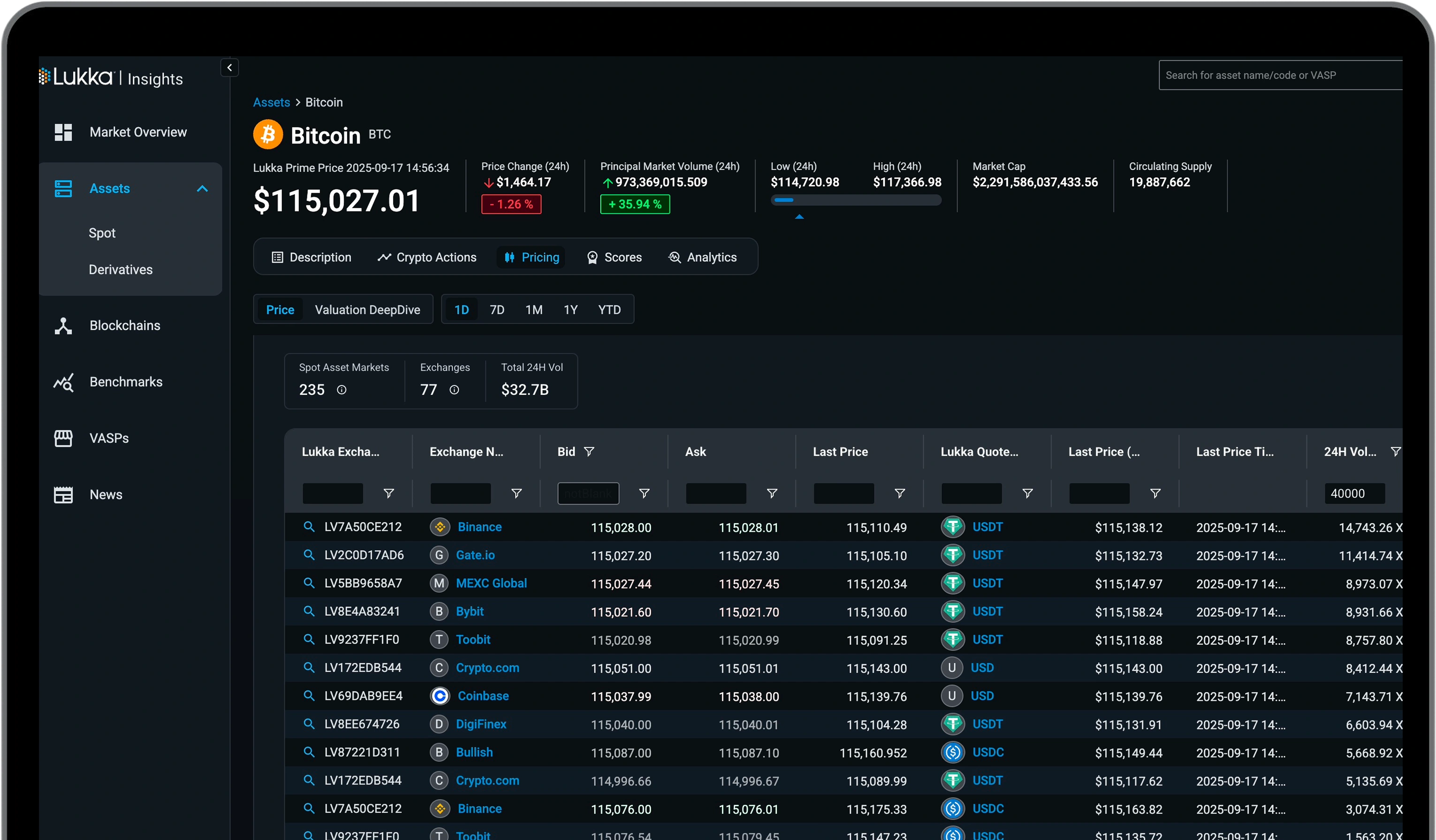Sort by Last Price column header
The width and height of the screenshot is (1436, 840).
[841, 452]
